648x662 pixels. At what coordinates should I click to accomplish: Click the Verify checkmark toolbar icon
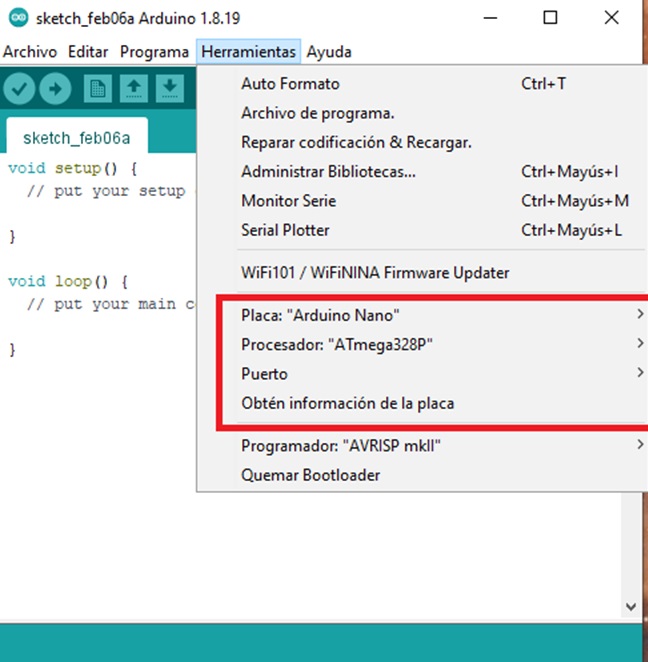19,89
